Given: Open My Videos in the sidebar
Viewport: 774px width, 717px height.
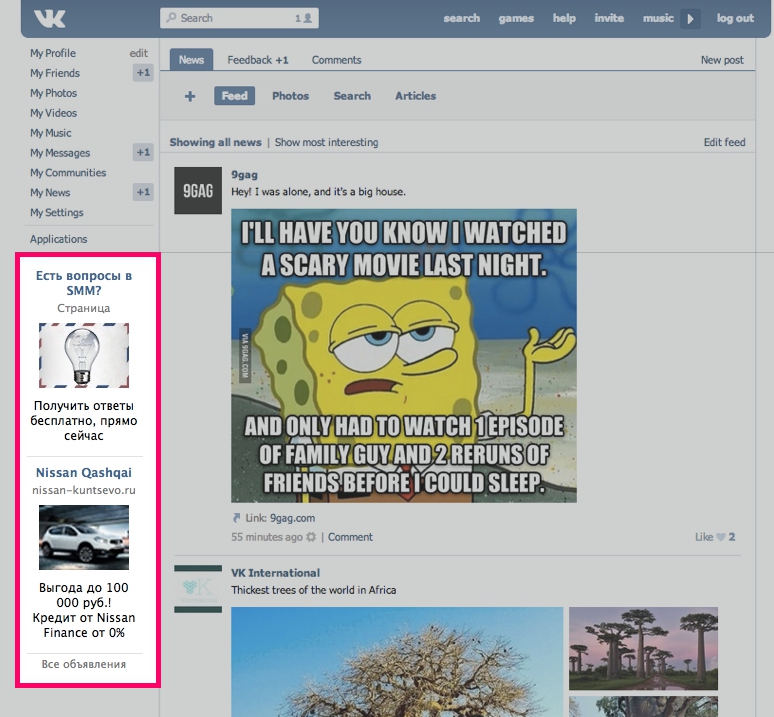Looking at the screenshot, I should point(53,113).
